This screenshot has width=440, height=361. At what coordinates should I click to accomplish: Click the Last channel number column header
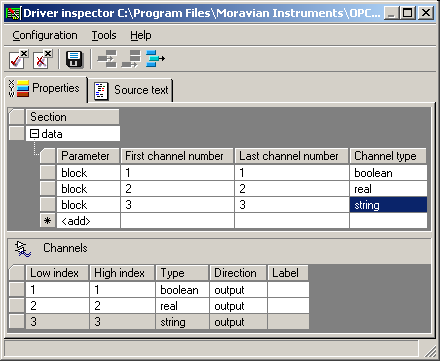292,156
